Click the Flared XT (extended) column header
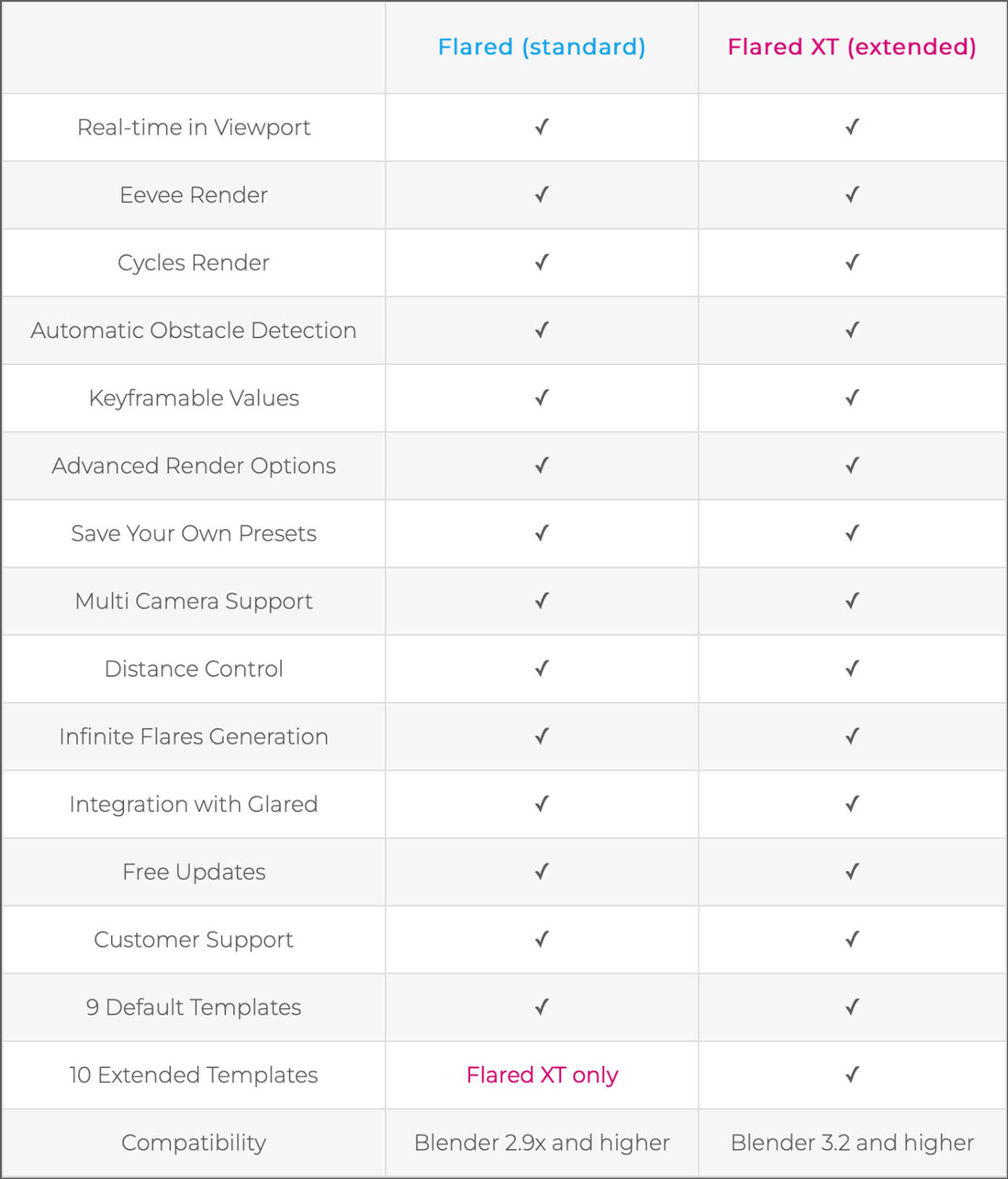1008x1179 pixels. coord(851,47)
